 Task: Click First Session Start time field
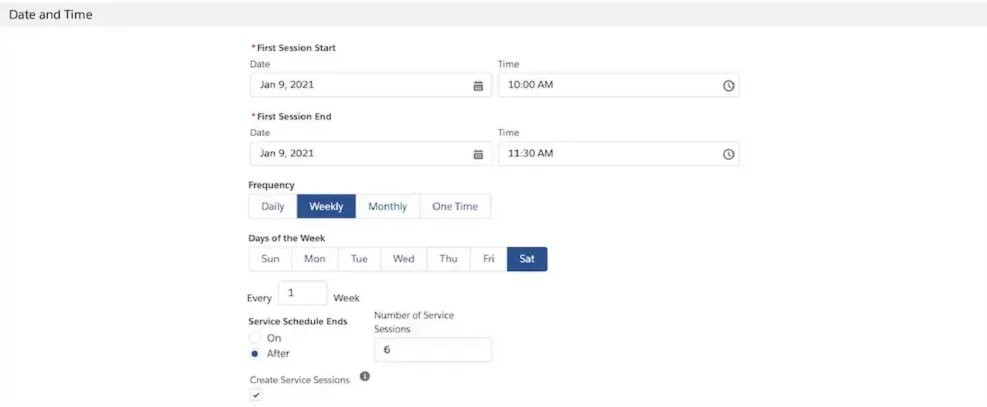(x=619, y=85)
